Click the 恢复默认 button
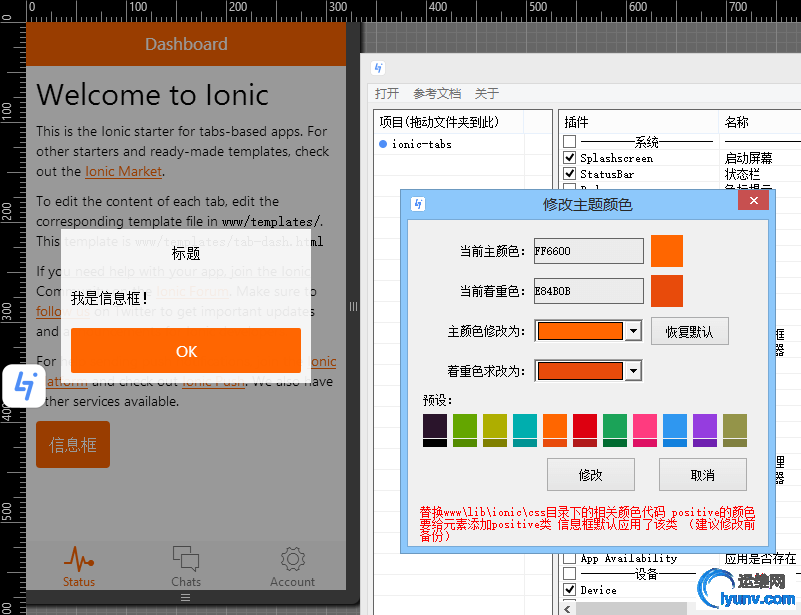This screenshot has height=615, width=801. 690,332
